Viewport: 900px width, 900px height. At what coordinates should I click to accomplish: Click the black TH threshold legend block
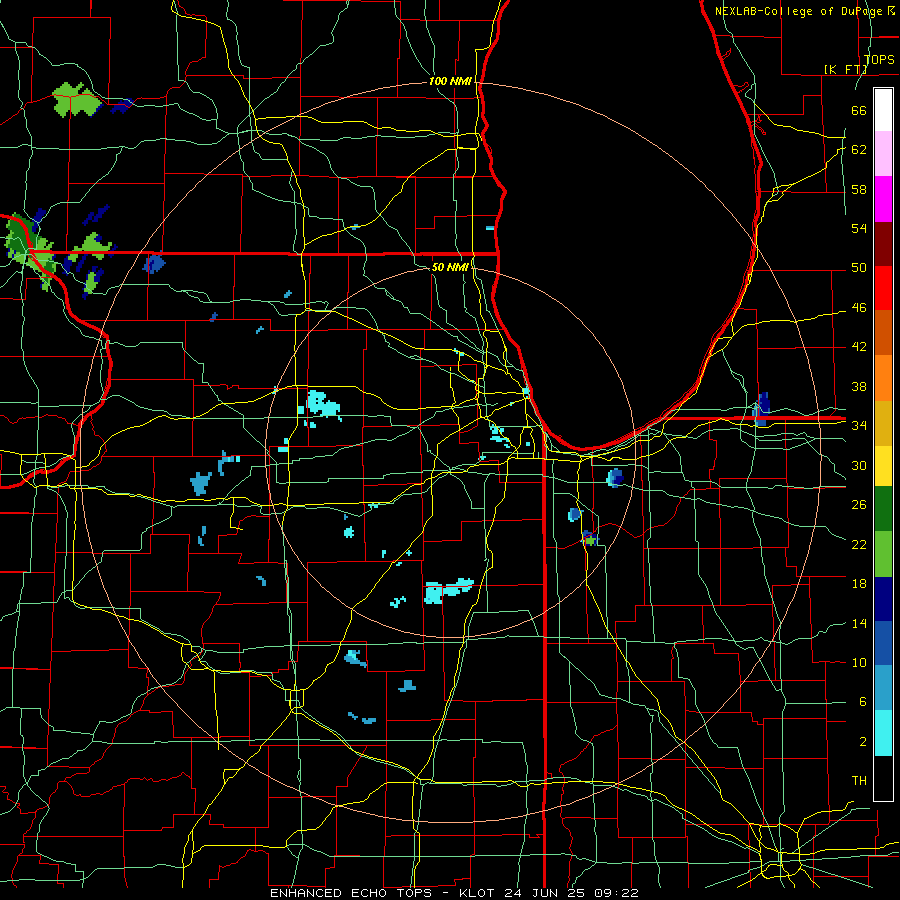coord(883,778)
